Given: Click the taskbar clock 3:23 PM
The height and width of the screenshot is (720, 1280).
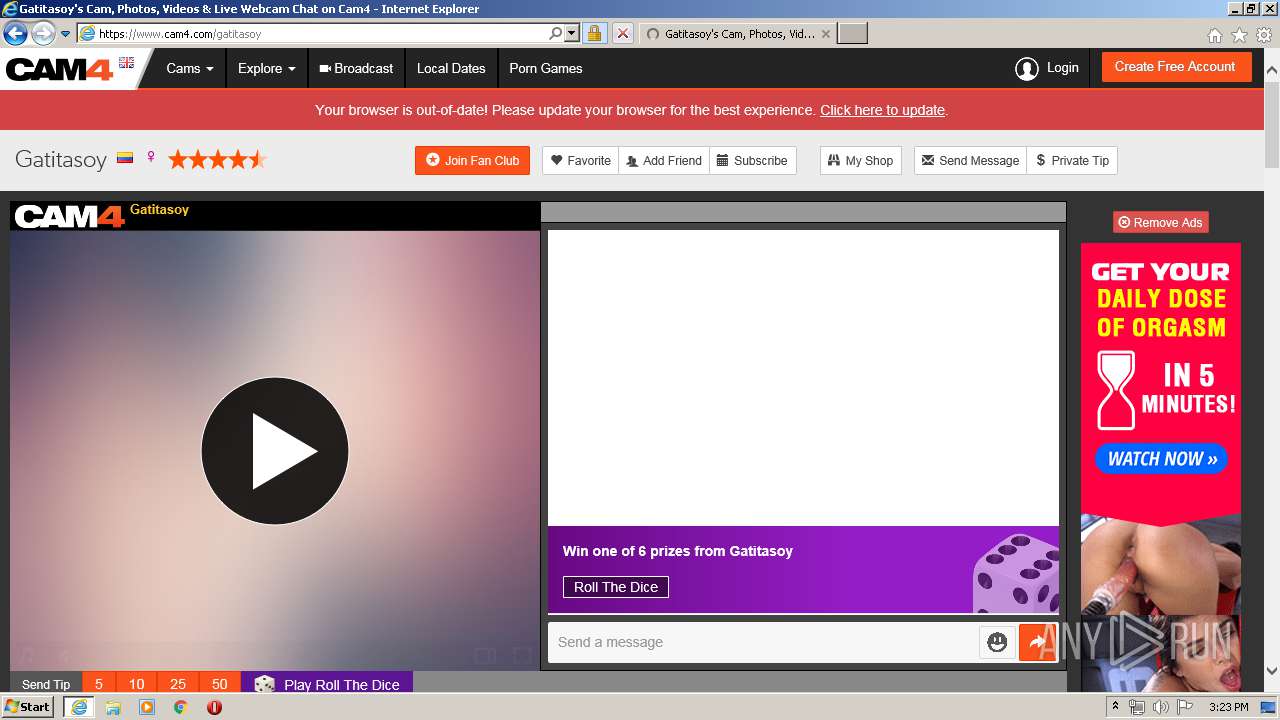Looking at the screenshot, I should [1228, 707].
